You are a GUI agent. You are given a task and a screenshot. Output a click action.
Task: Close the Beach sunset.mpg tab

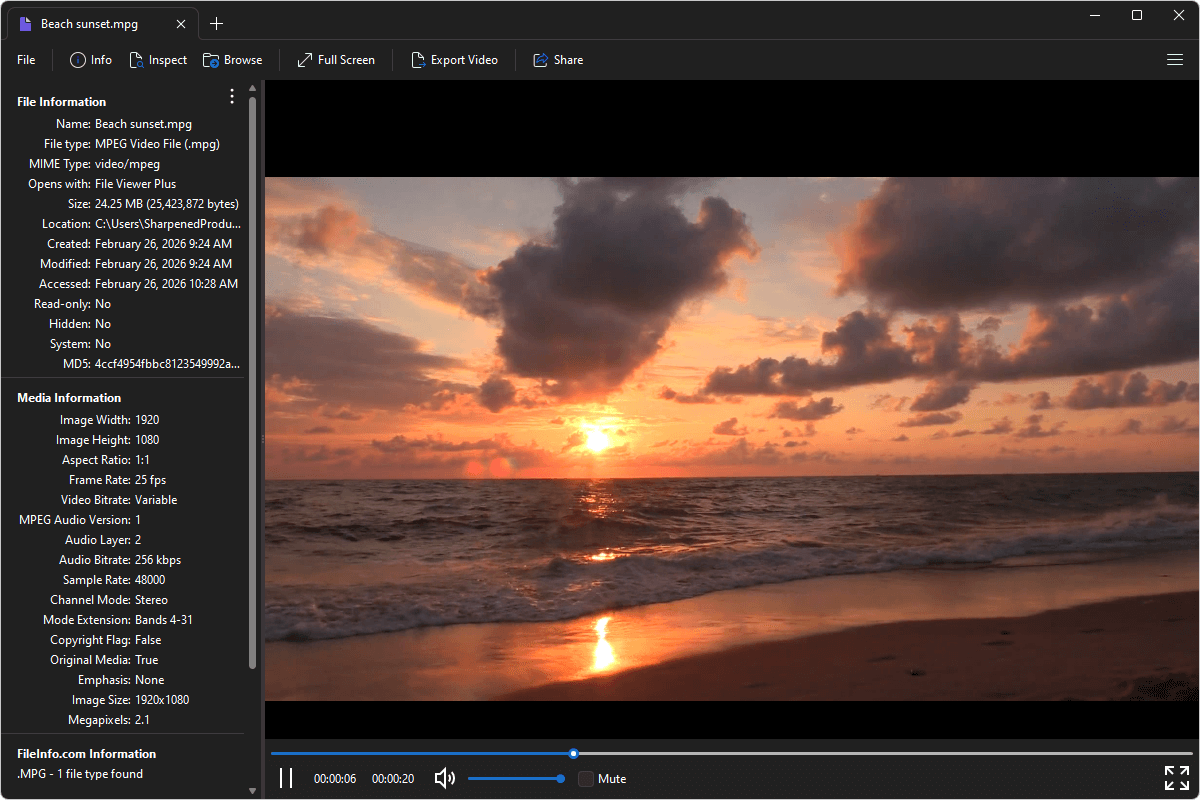(180, 22)
